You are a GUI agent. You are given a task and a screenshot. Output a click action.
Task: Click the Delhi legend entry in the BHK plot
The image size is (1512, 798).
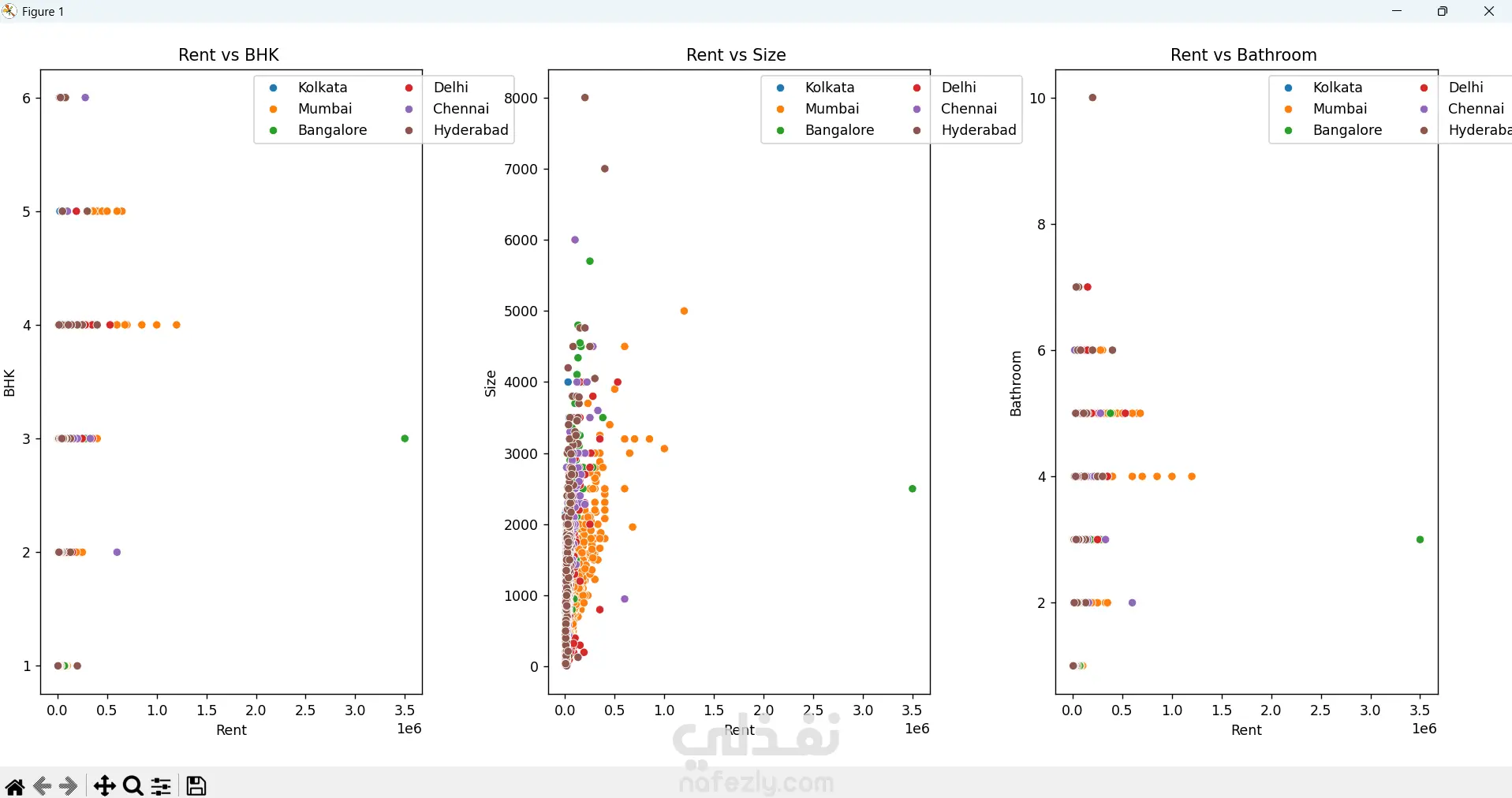pyautogui.click(x=436, y=88)
